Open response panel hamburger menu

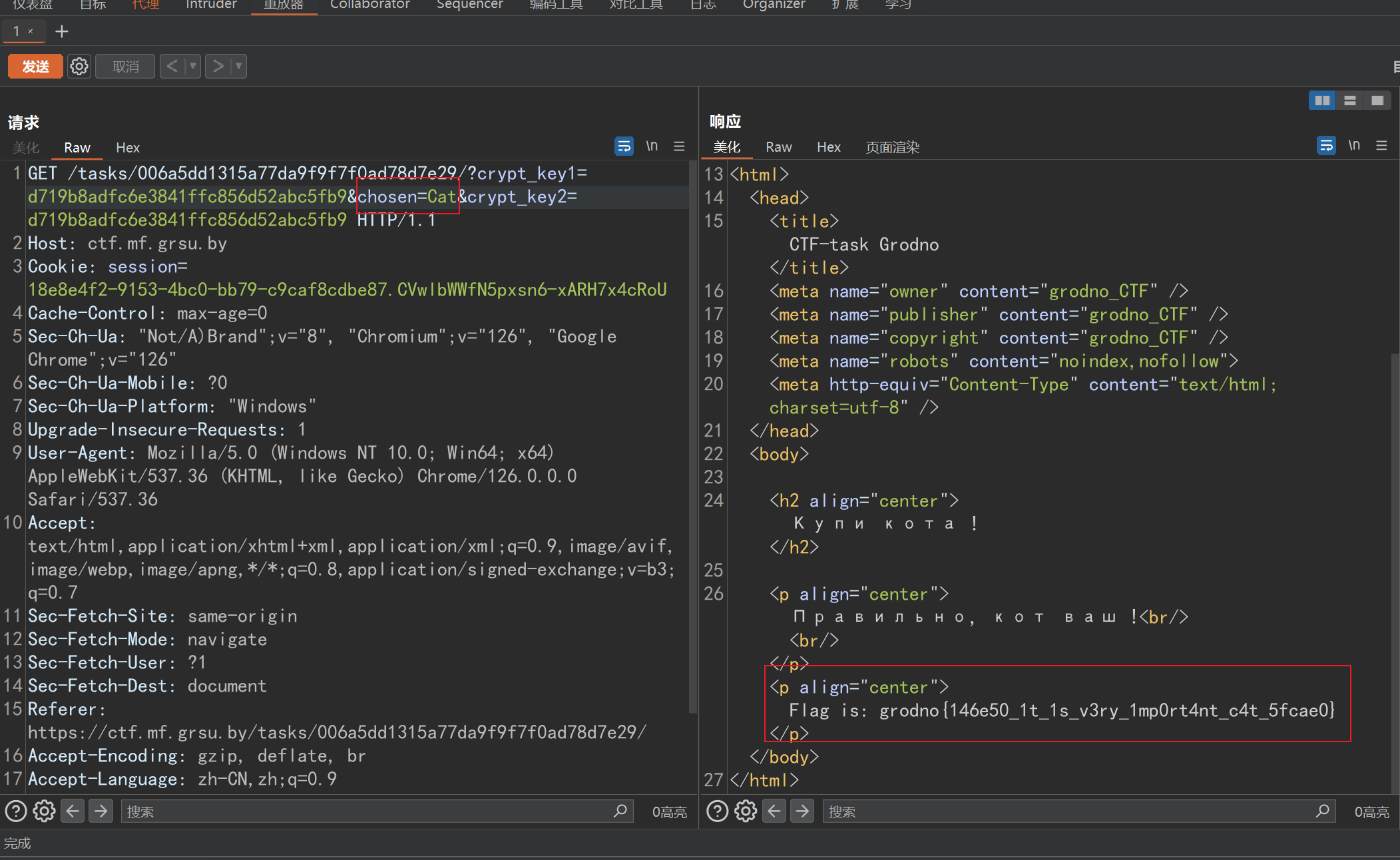(1381, 145)
